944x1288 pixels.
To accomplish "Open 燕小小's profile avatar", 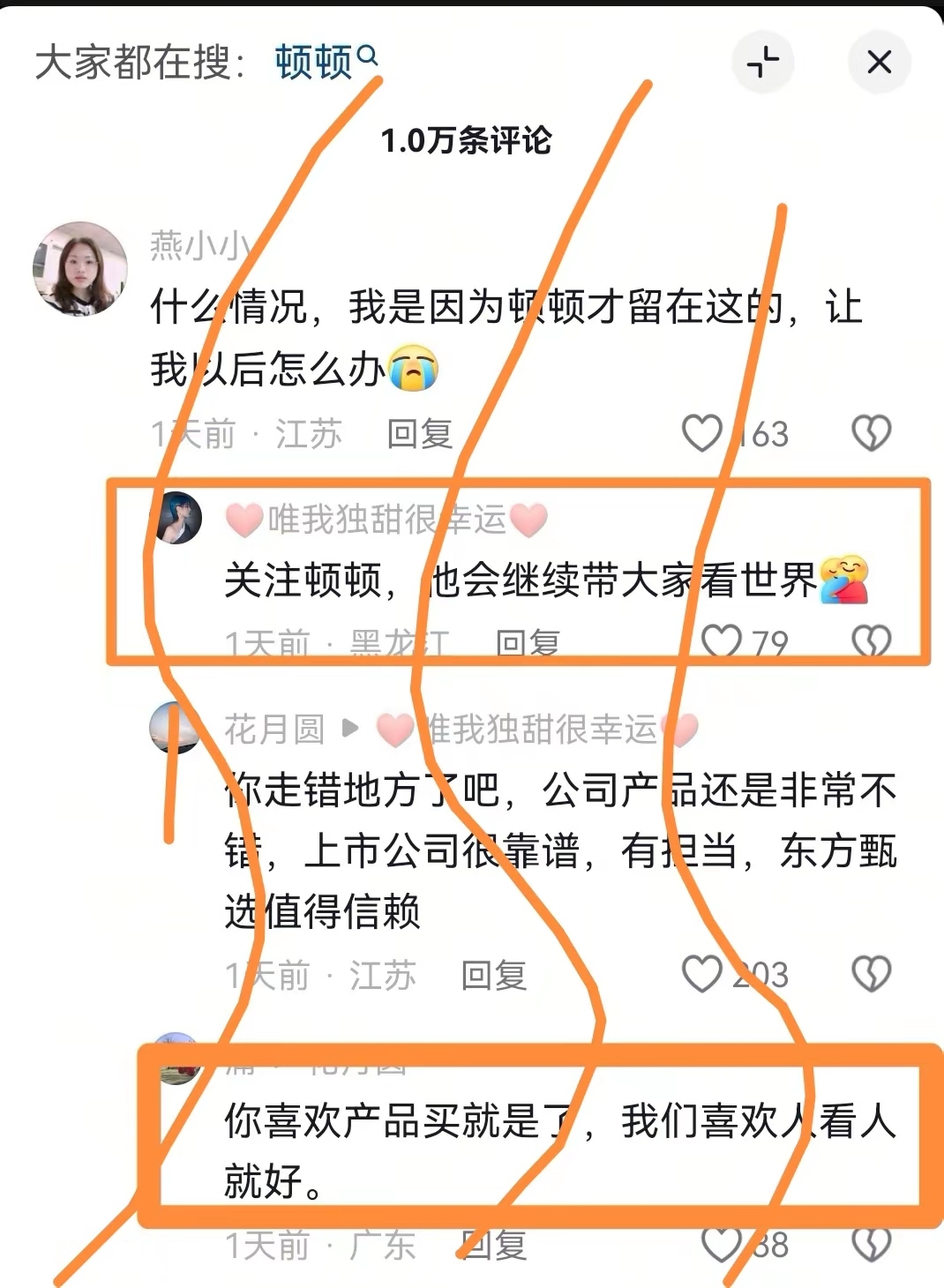I will (x=80, y=268).
